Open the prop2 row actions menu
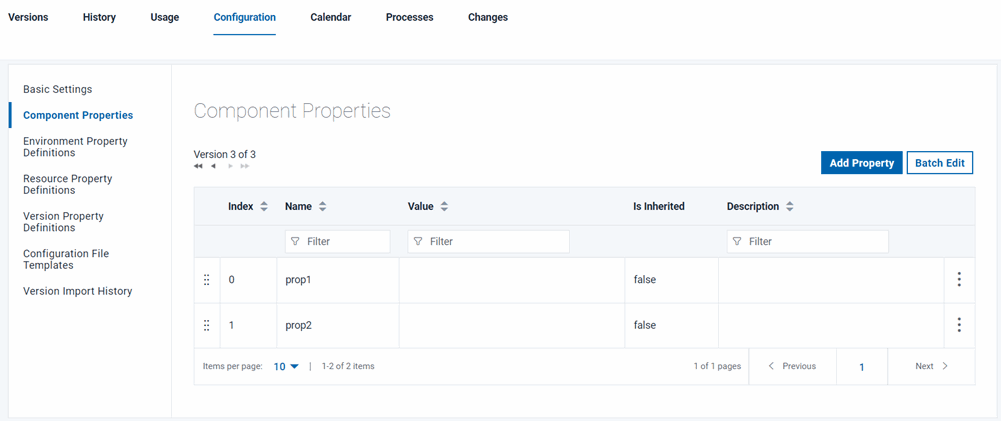The image size is (1001, 422). [958, 325]
